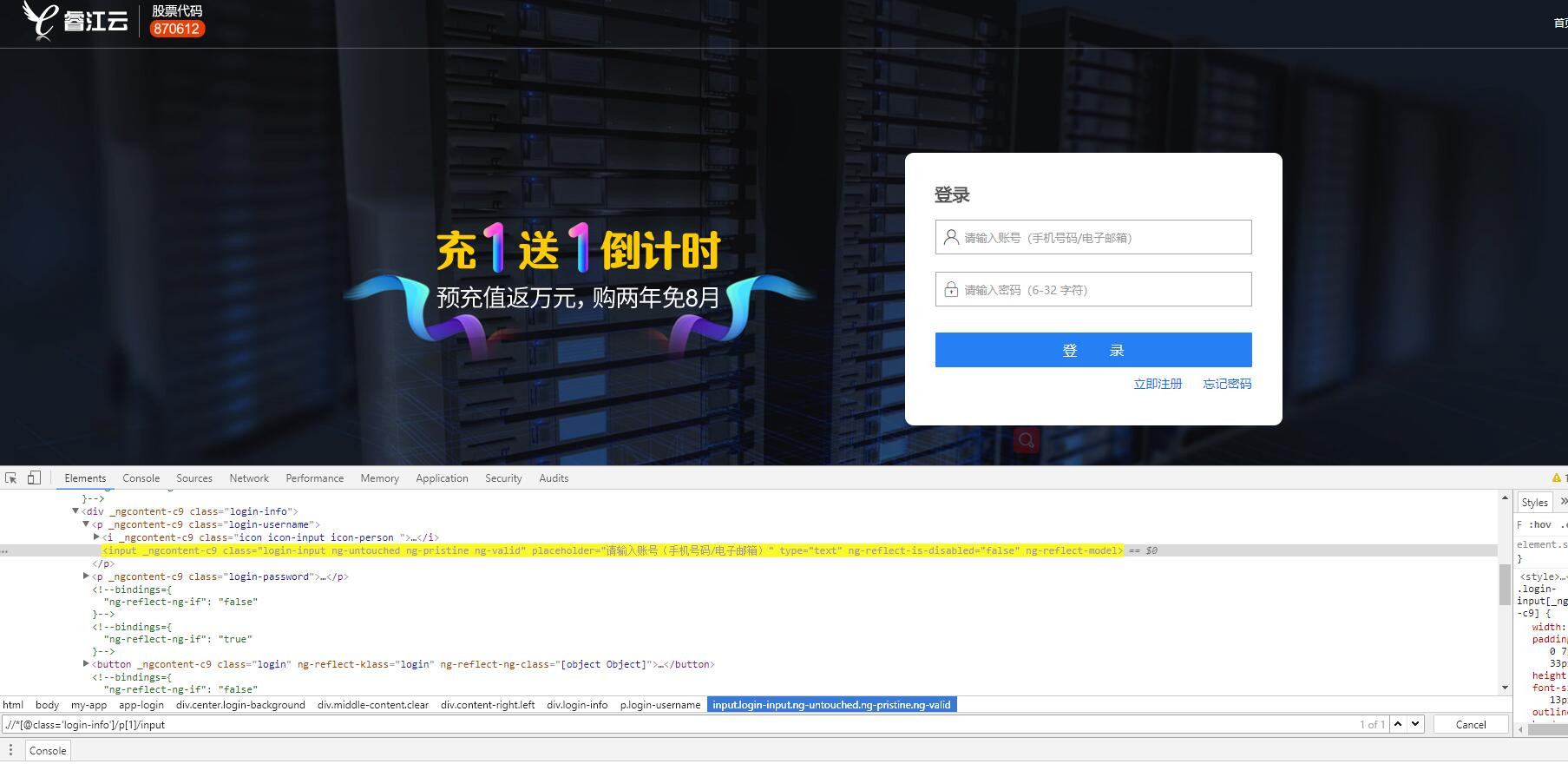This screenshot has height=764, width=1568.
Task: Select highlighted input.login-input breadcrumb
Action: pos(831,705)
